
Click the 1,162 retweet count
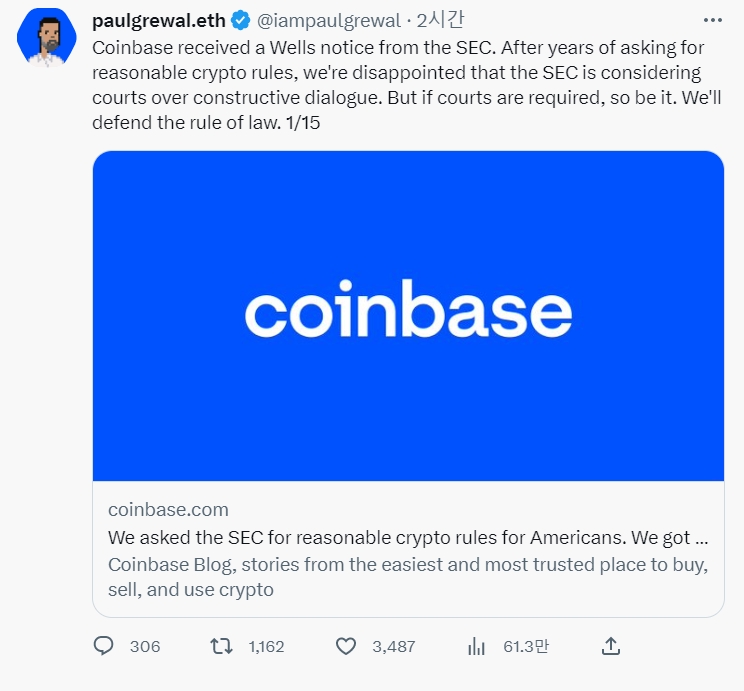pyautogui.click(x=266, y=646)
